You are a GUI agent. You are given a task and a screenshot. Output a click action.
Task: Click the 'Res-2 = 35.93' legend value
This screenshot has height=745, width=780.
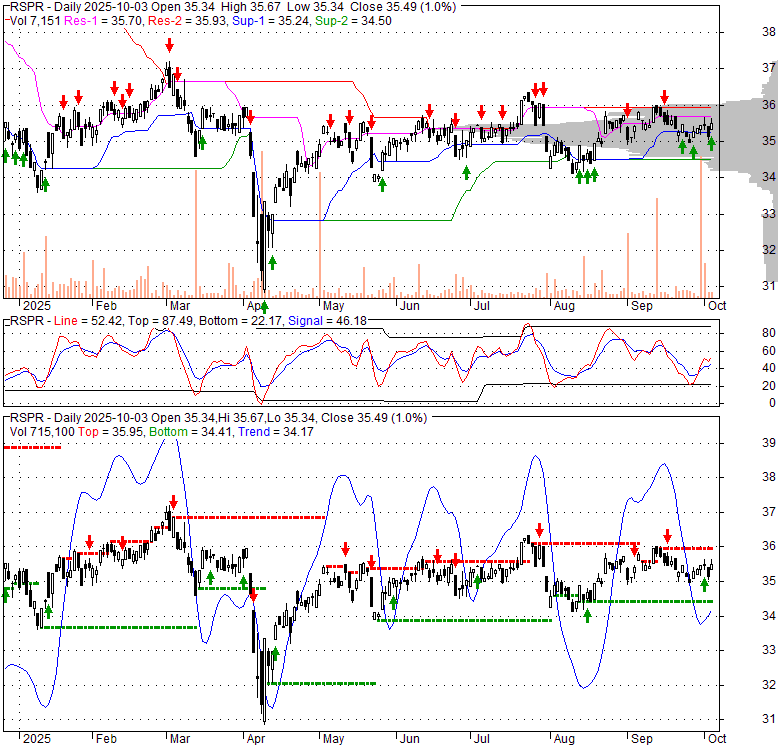point(188,21)
